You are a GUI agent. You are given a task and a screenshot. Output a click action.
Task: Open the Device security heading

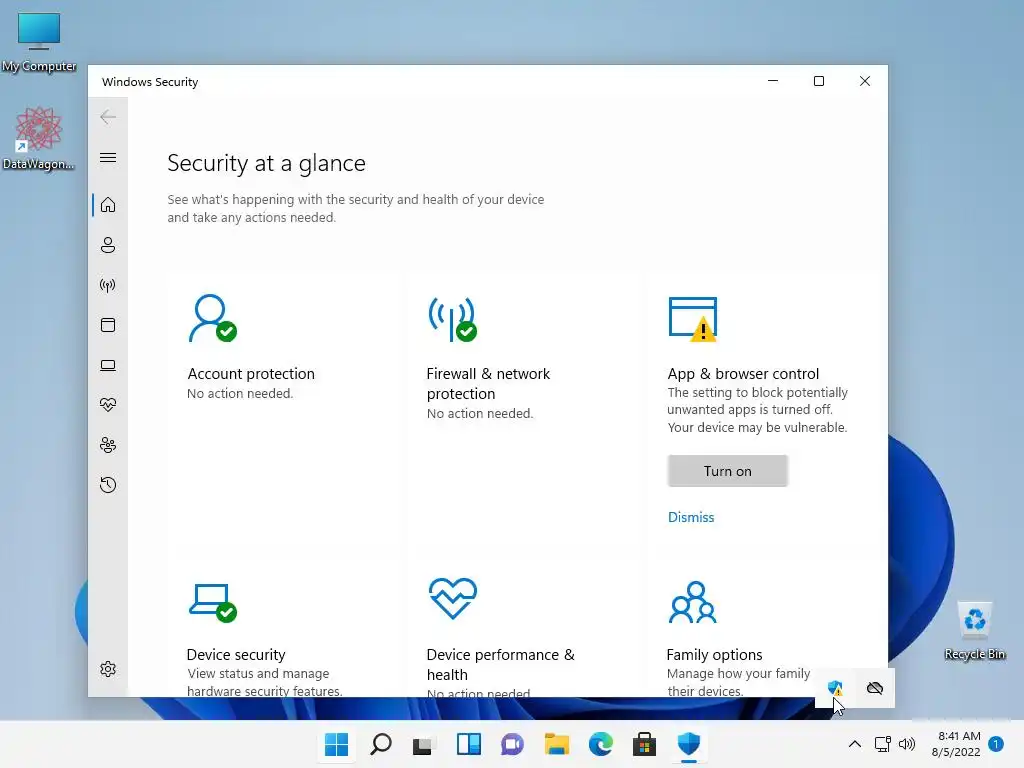click(x=236, y=654)
